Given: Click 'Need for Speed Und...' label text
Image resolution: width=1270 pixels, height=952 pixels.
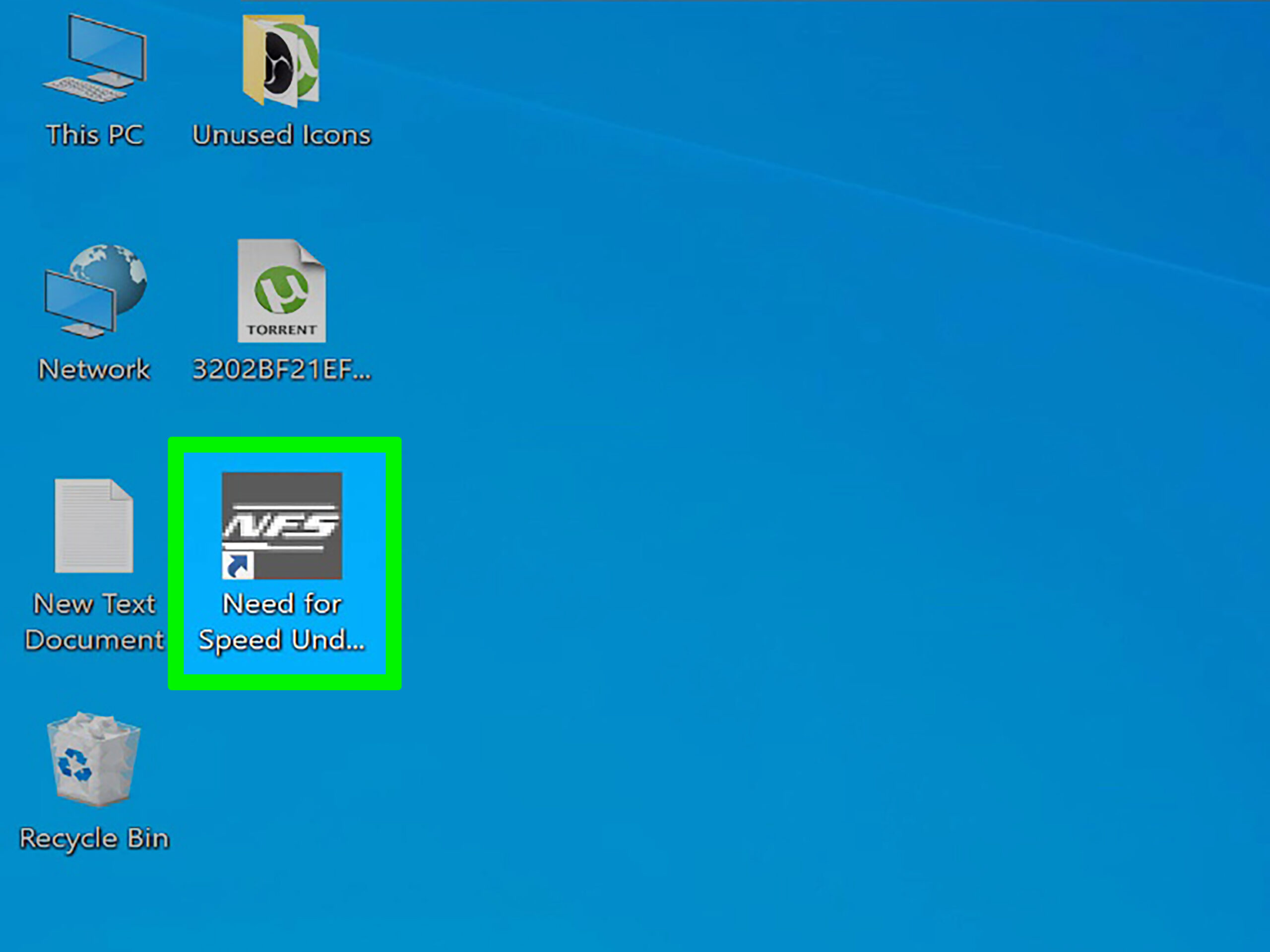Looking at the screenshot, I should click(282, 622).
